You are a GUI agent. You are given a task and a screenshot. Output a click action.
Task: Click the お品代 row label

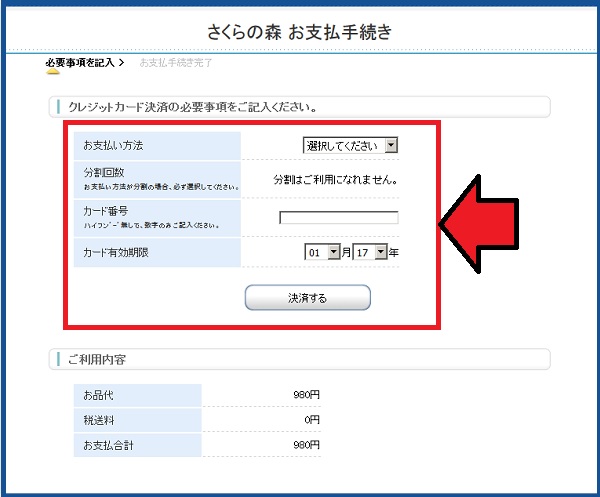click(99, 395)
